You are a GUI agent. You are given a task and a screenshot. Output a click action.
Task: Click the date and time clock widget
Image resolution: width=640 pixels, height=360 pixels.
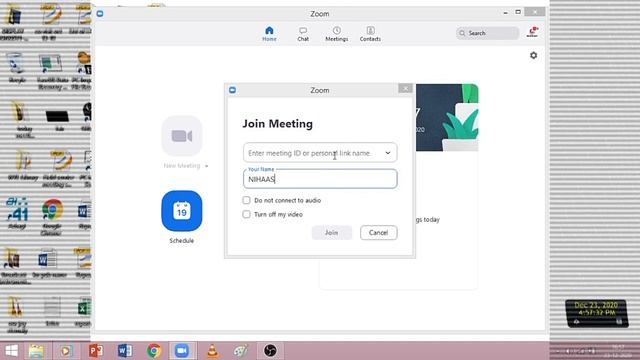(596, 313)
